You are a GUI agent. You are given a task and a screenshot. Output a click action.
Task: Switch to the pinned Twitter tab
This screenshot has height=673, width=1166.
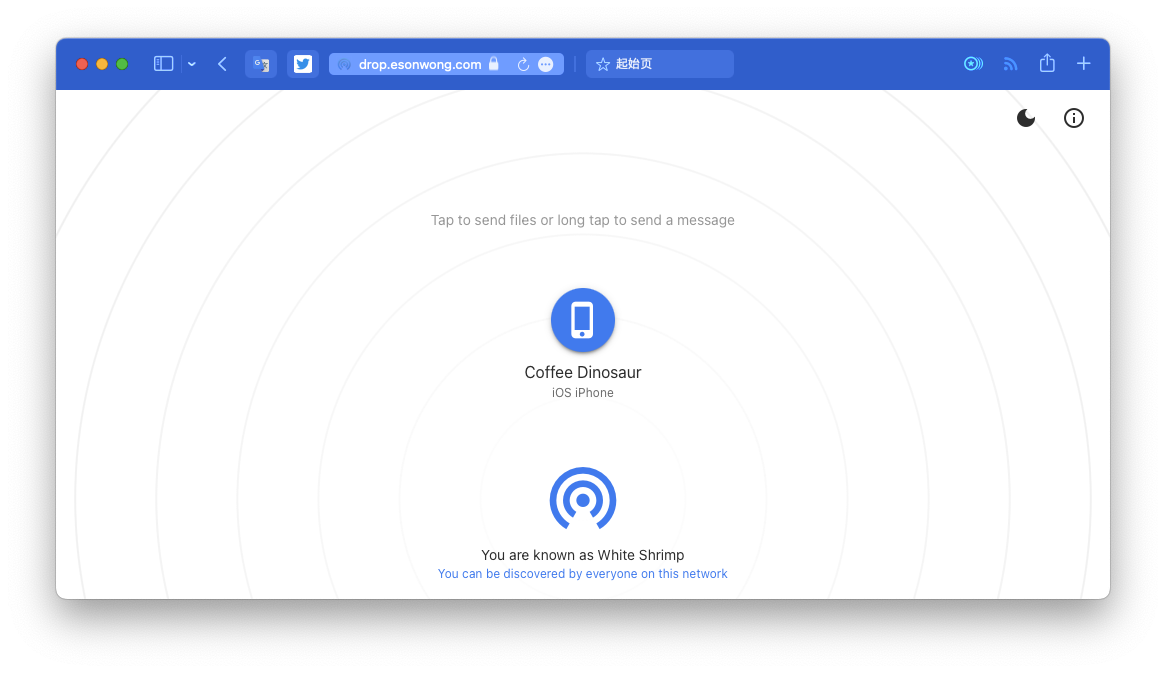303,64
